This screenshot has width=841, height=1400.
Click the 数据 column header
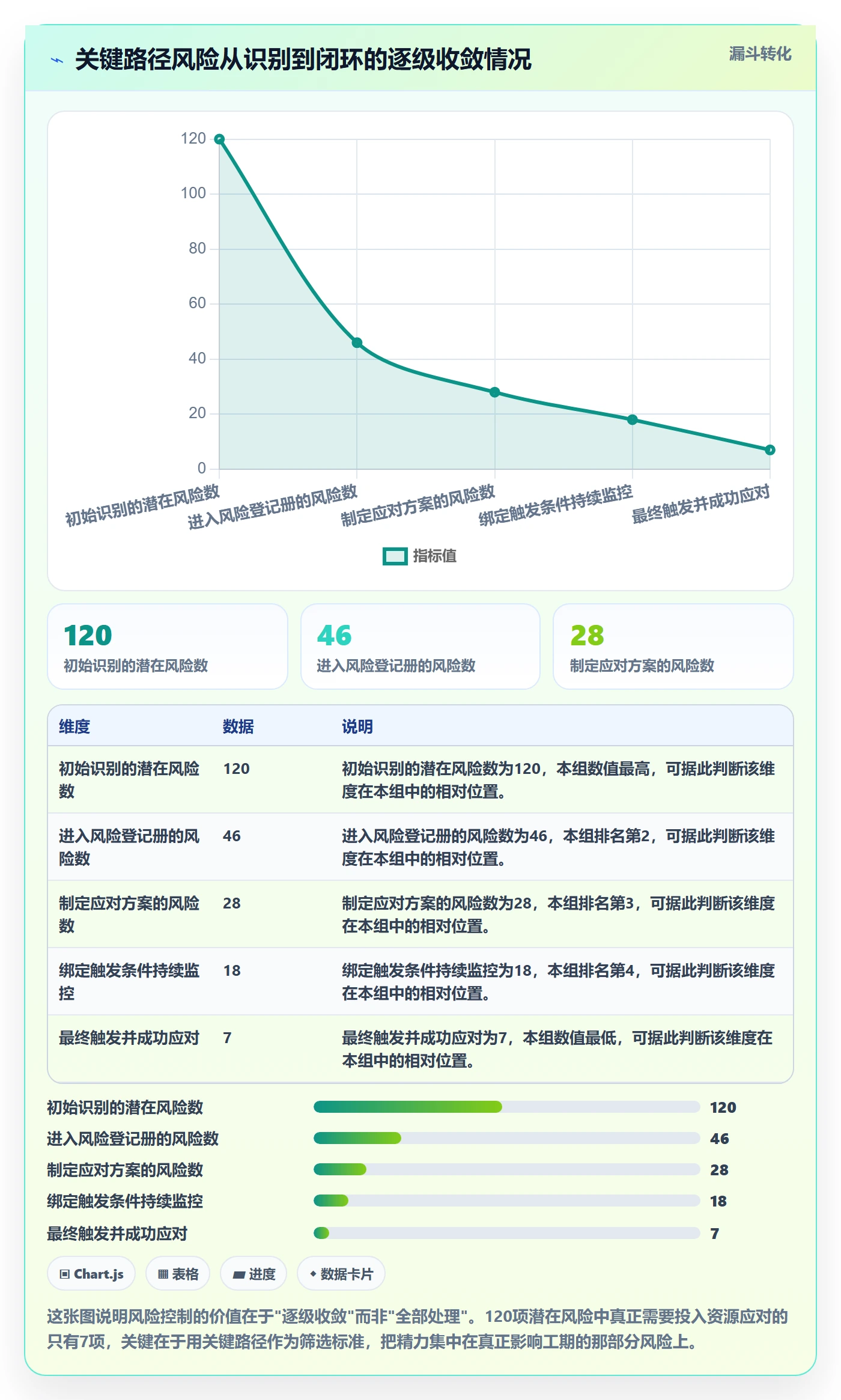[x=238, y=726]
